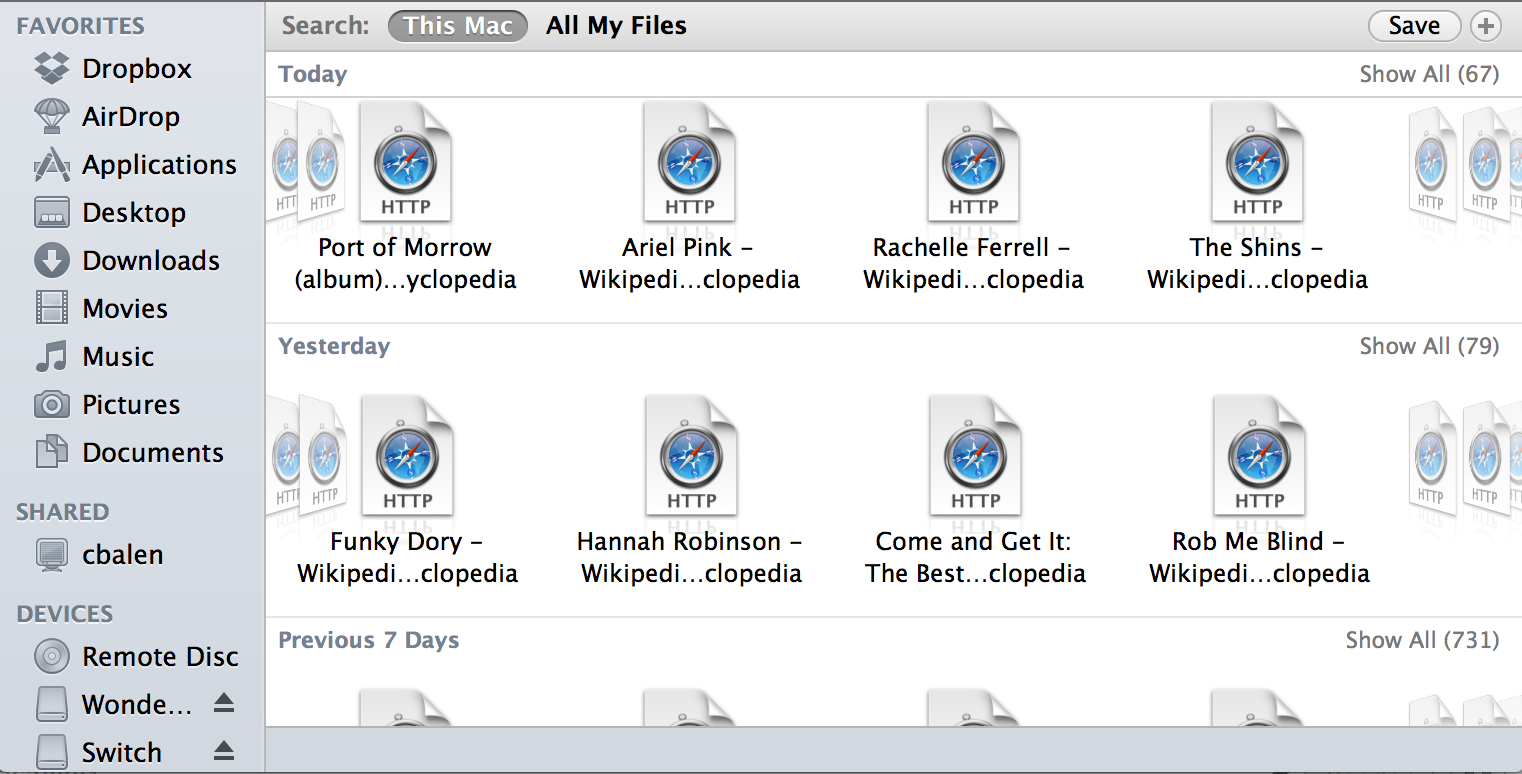Click 'Hannah Robinson – Wikipedi...clopedia' file name
Viewport: 1522px width, 774px height.
tap(691, 557)
